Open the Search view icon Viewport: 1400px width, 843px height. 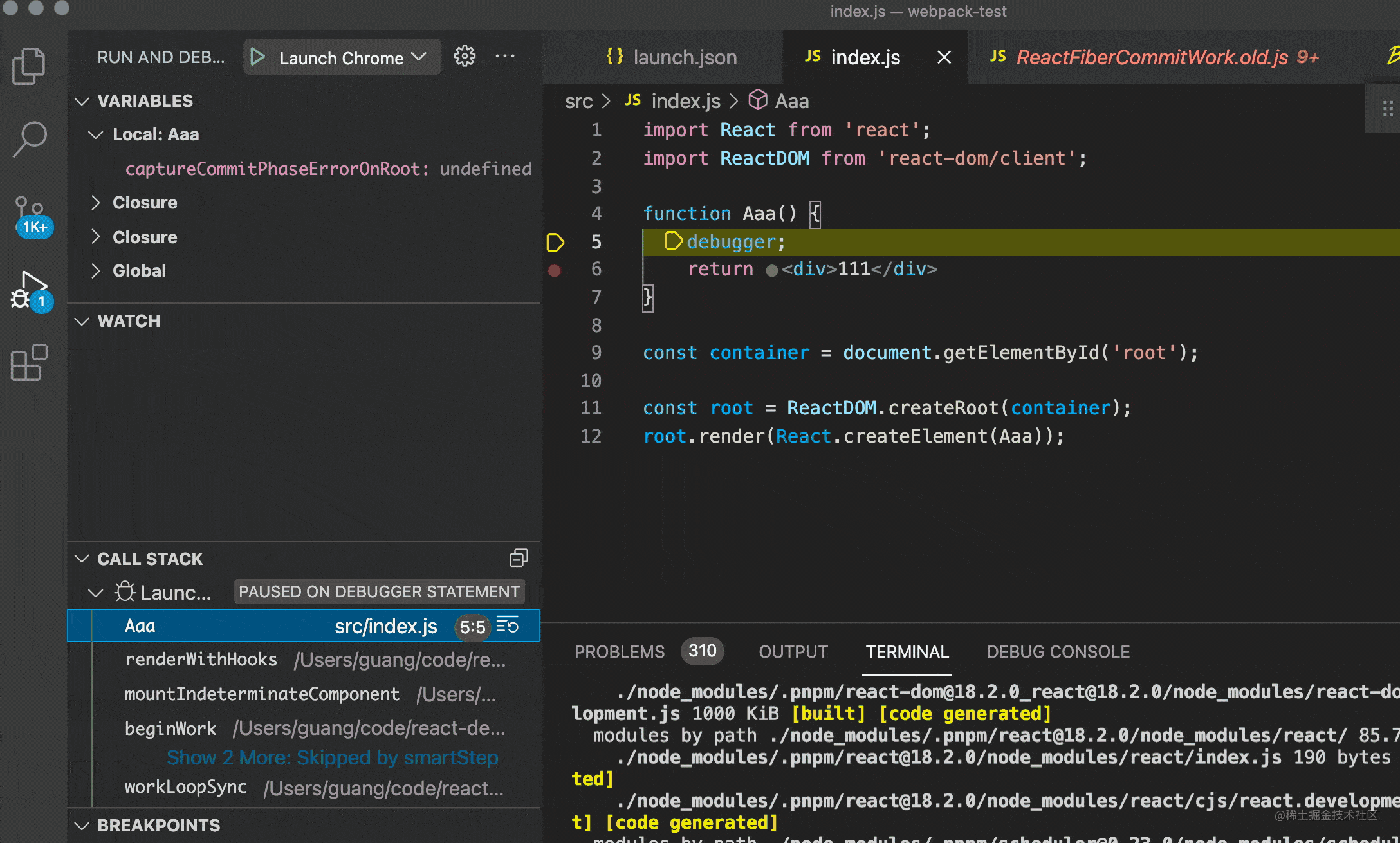pos(29,138)
